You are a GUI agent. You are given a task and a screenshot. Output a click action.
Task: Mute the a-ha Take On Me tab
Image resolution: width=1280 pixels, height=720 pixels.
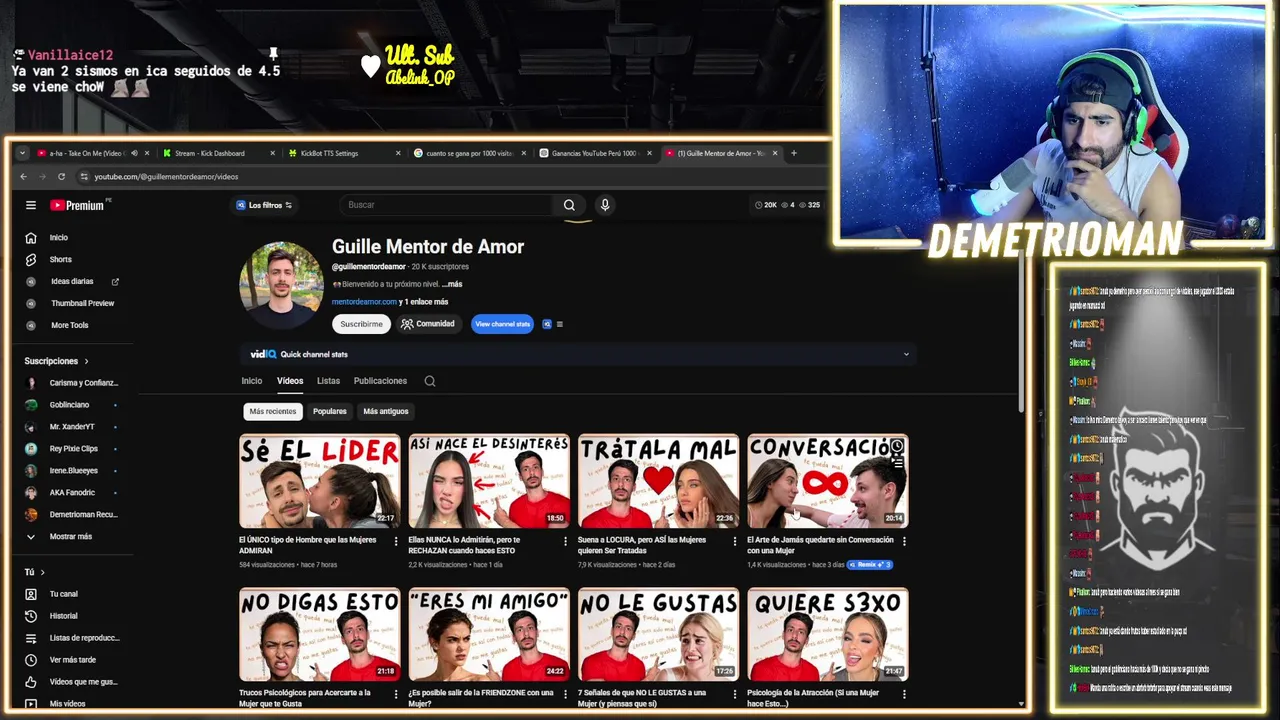click(134, 153)
